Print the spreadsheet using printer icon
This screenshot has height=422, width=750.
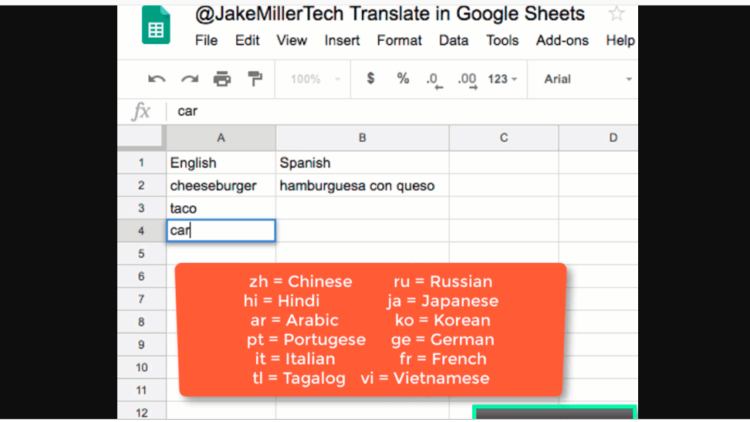tap(222, 79)
